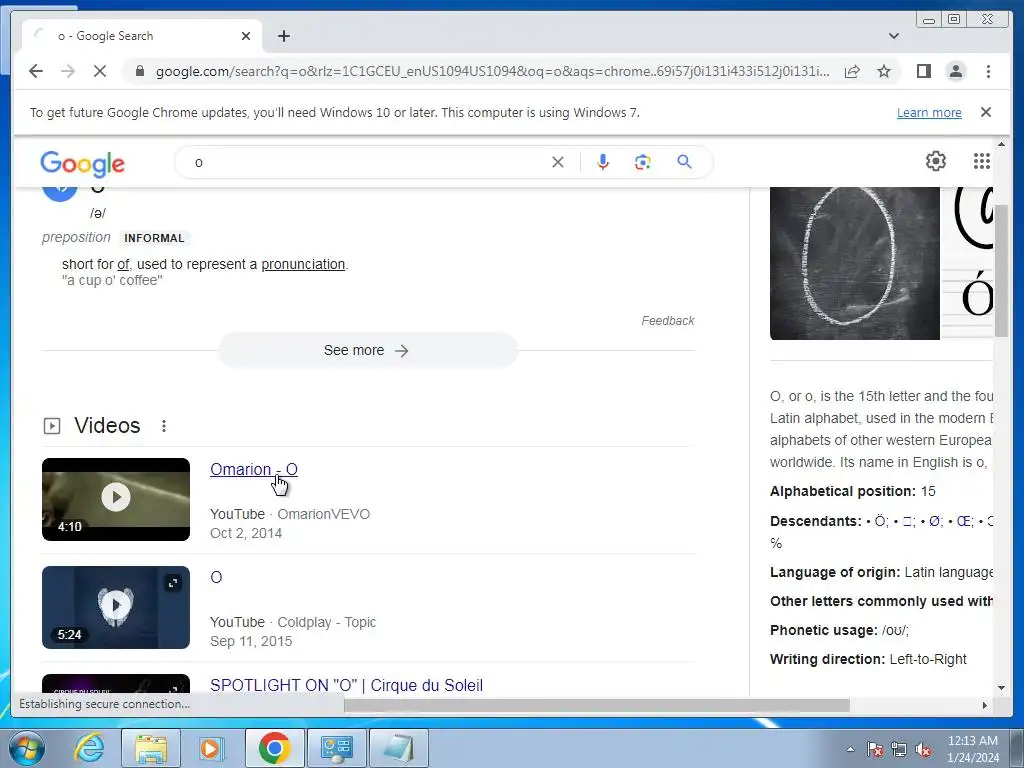This screenshot has height=768, width=1024.
Task: Click the page scroll down arrow
Action: tap(1001, 687)
